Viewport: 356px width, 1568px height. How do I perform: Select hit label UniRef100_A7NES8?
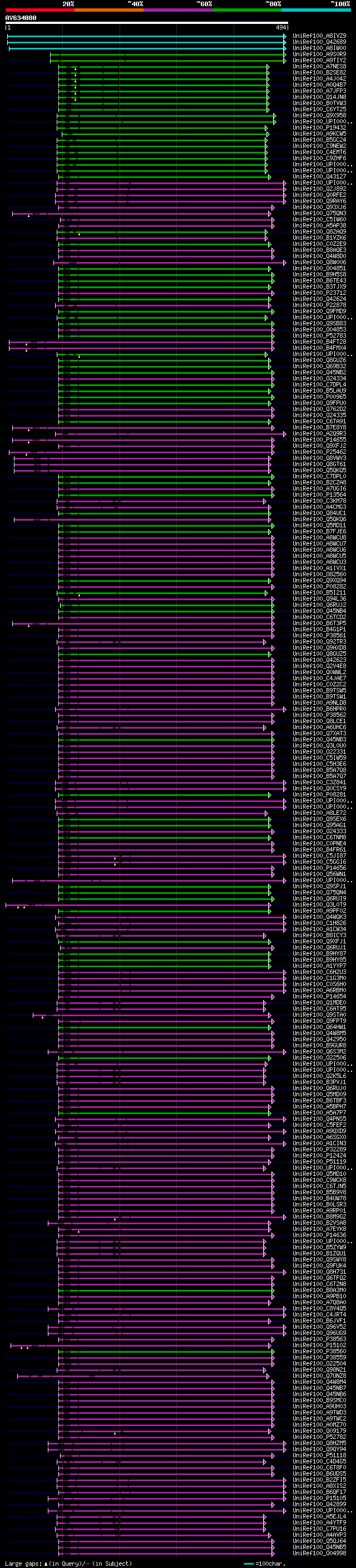pos(319,66)
